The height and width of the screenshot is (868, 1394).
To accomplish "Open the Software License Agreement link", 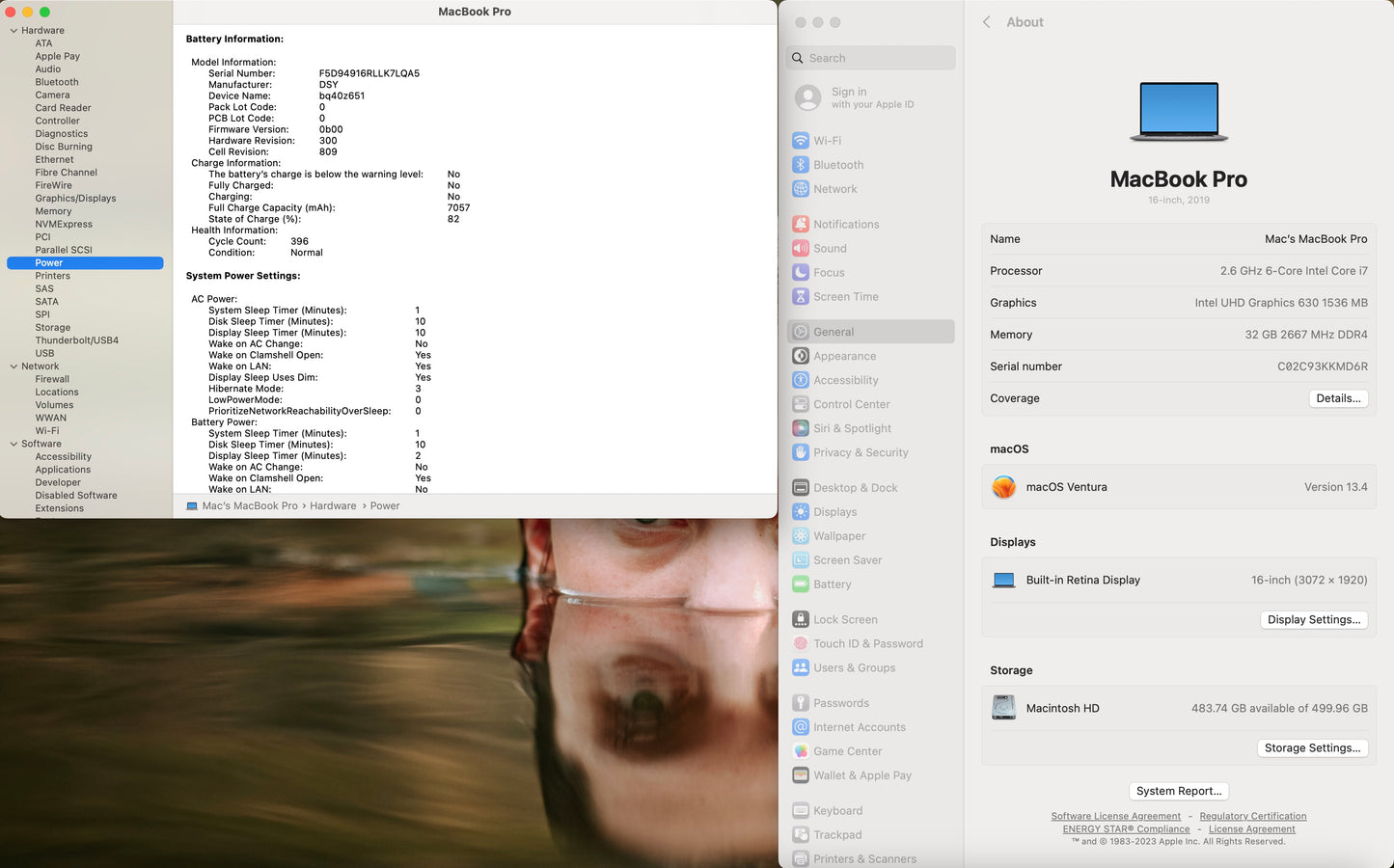I will [1115, 816].
